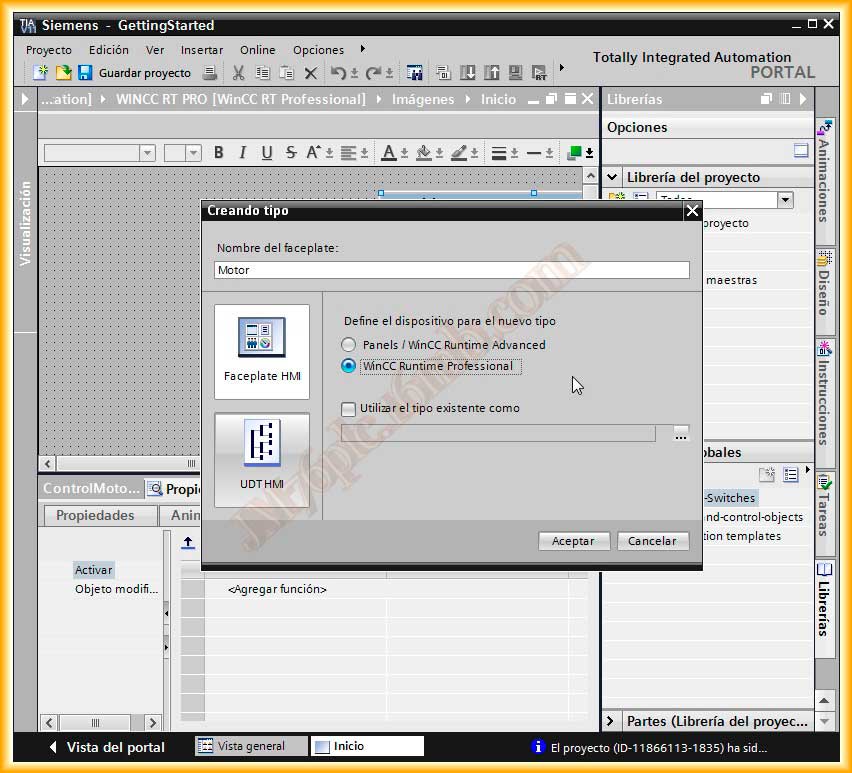Click the Delete X icon in toolbar
This screenshot has height=773, width=852.
pos(310,73)
